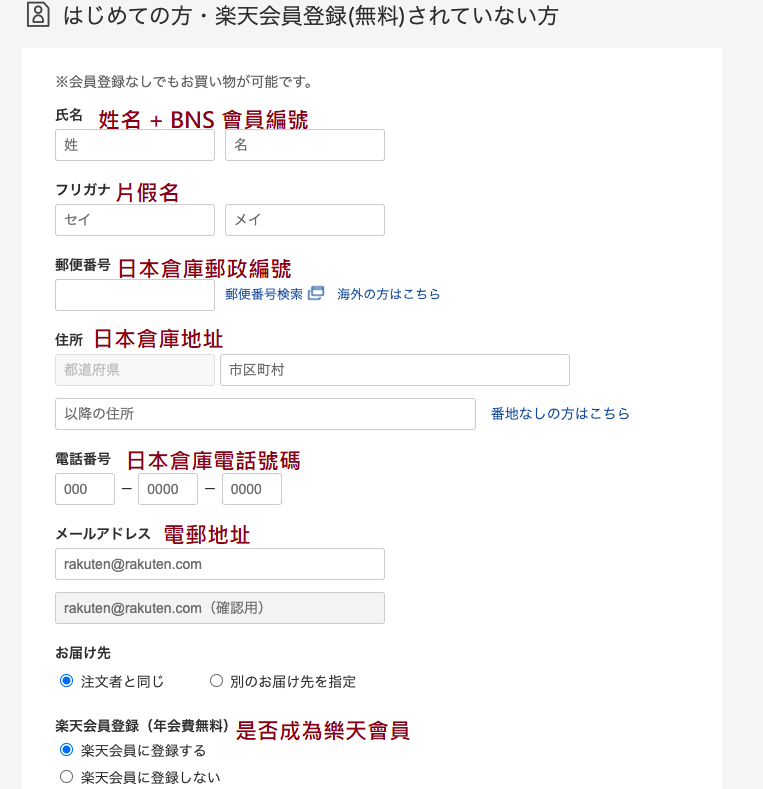Click the 郵便番号 postal code input box
Image resolution: width=763 pixels, height=789 pixels.
click(x=135, y=295)
